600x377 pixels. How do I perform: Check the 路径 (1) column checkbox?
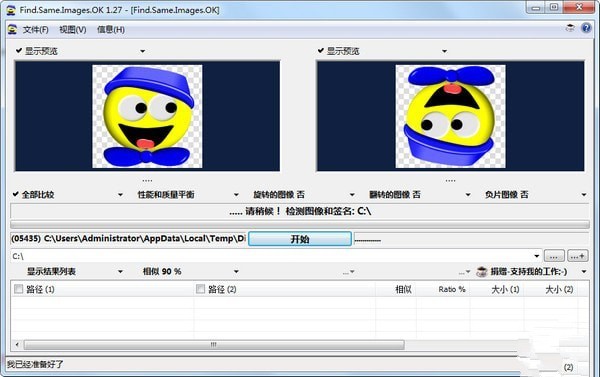[18, 289]
